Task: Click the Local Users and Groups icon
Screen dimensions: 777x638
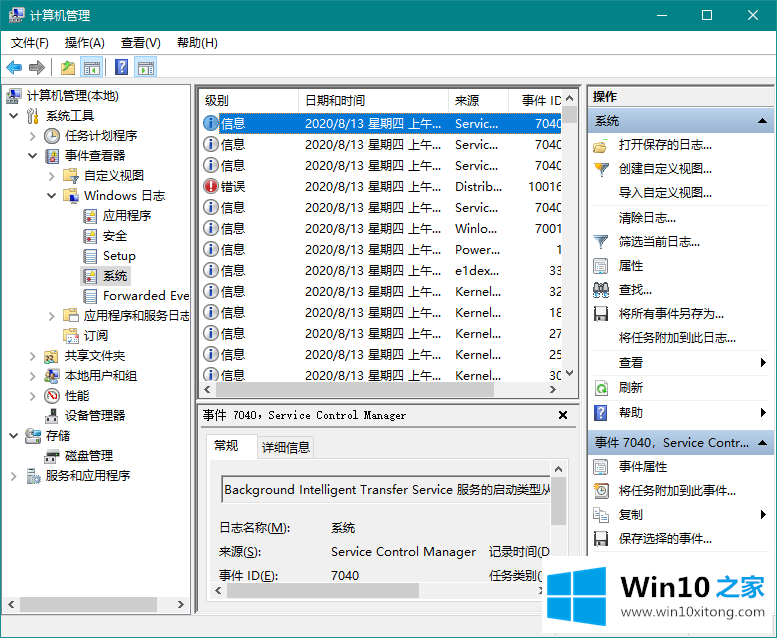Action: click(x=52, y=376)
